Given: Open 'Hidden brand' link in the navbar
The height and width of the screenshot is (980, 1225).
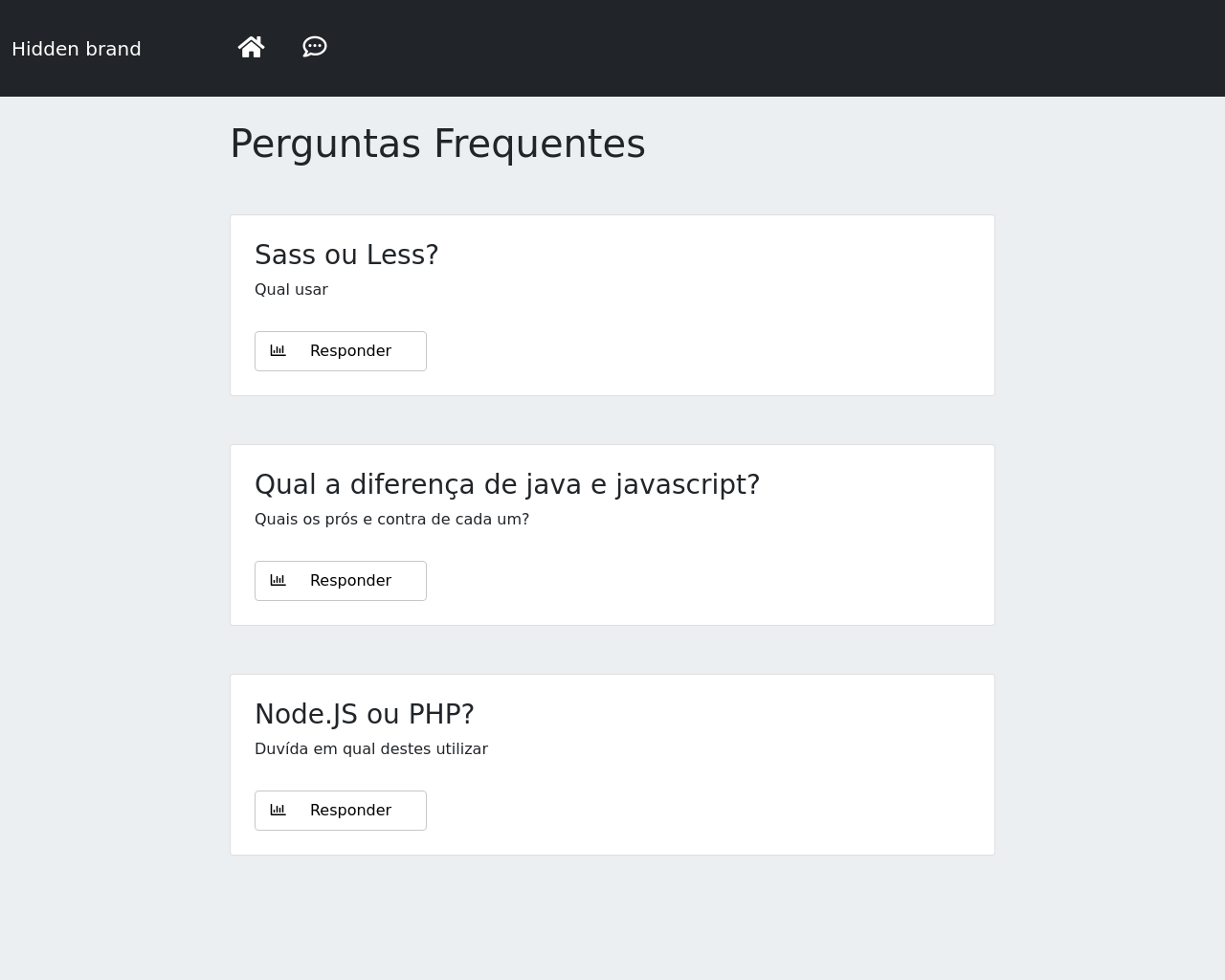Looking at the screenshot, I should point(76,49).
